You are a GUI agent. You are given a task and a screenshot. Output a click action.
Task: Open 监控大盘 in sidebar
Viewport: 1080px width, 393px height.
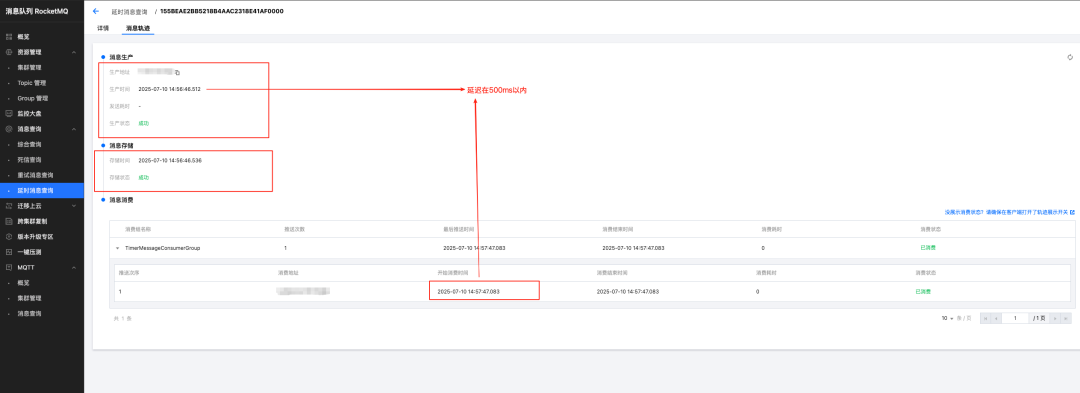[30, 114]
